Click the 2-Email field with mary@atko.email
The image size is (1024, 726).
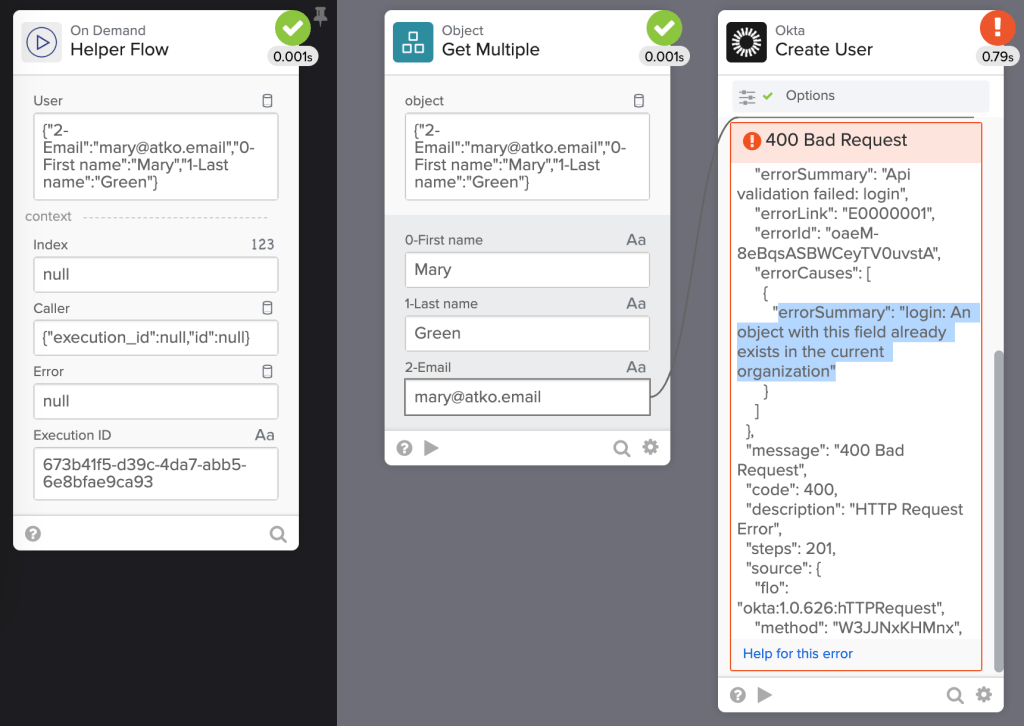coord(526,397)
